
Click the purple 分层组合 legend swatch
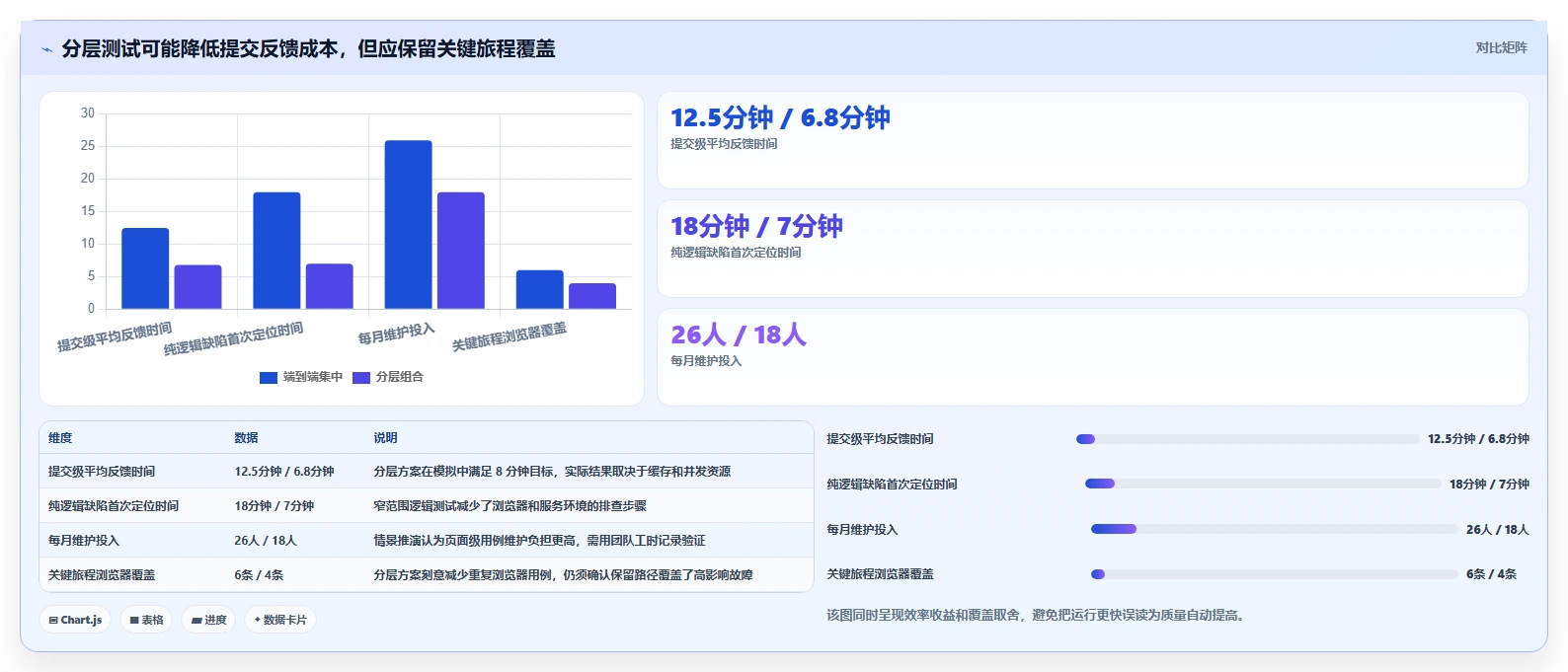(361, 377)
